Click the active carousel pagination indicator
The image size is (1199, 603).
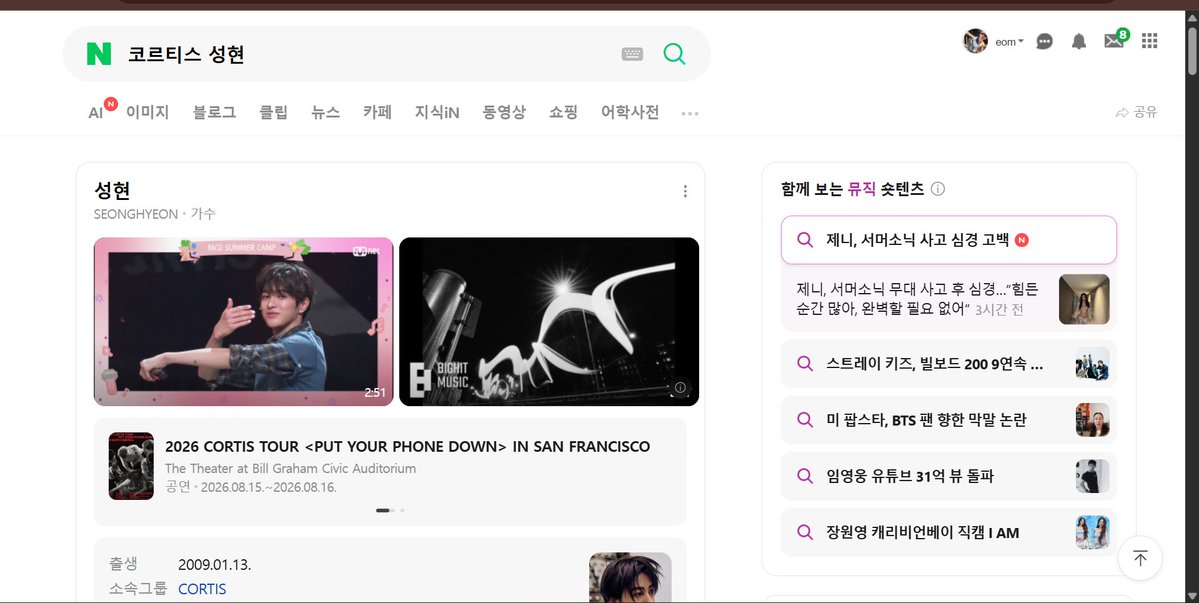click(383, 511)
